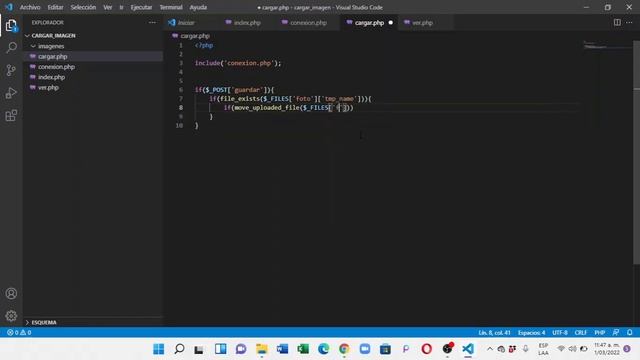Click ESP LAA keyboard language indicator
640x360 pixels.
pyautogui.click(x=543, y=349)
